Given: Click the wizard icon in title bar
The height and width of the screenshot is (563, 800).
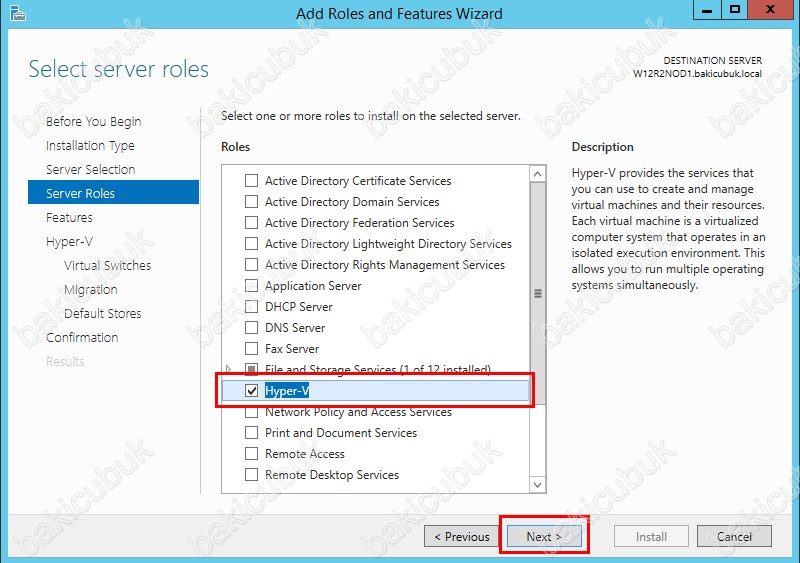Looking at the screenshot, I should click(x=18, y=13).
